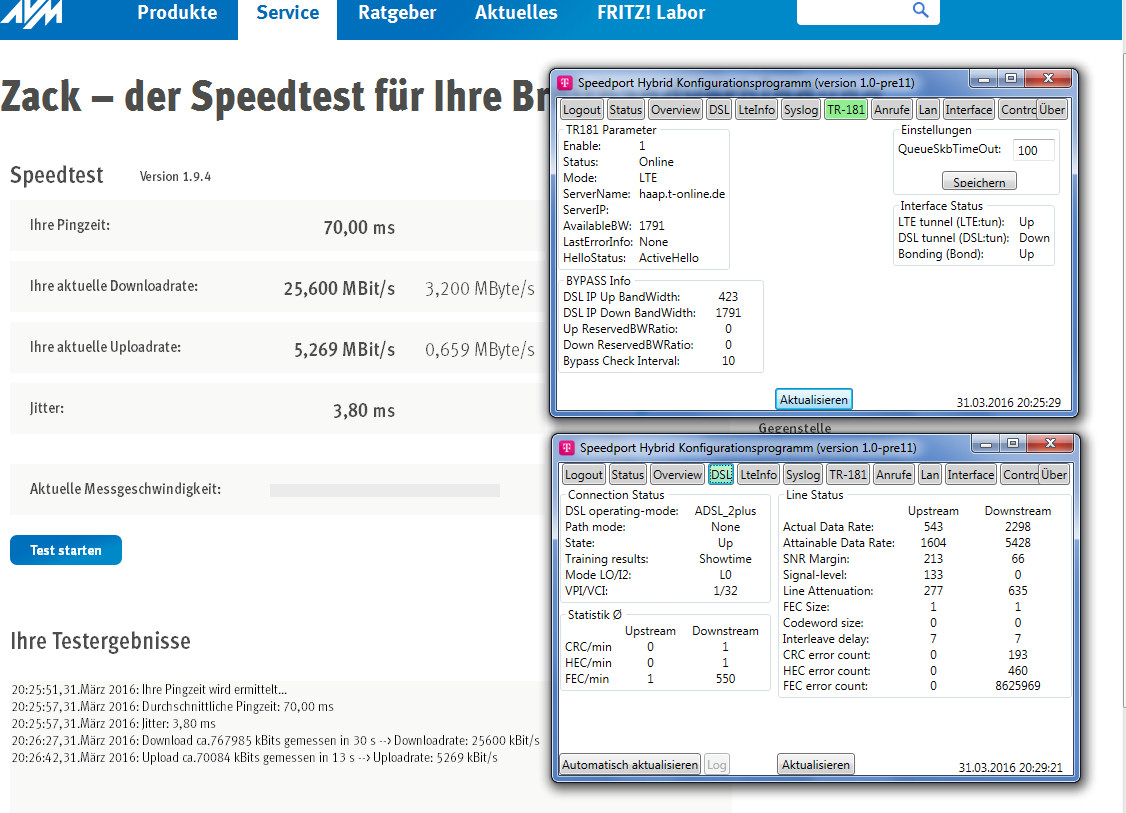Select Über tab in upper Speedport window
1126x813 pixels.
(1052, 110)
